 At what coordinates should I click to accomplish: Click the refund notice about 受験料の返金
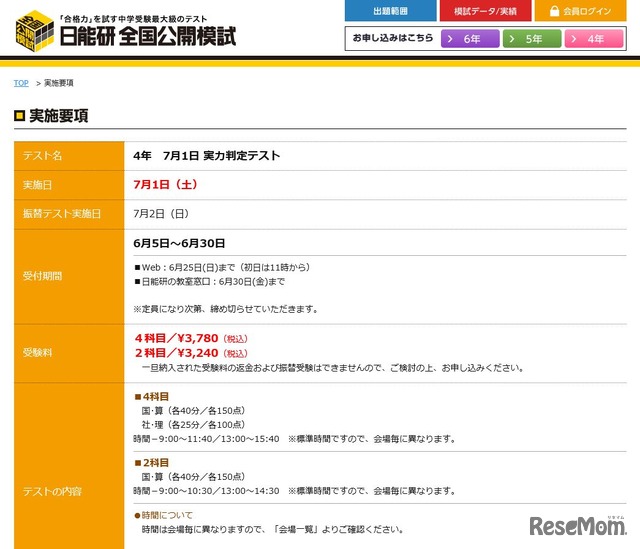point(333,368)
